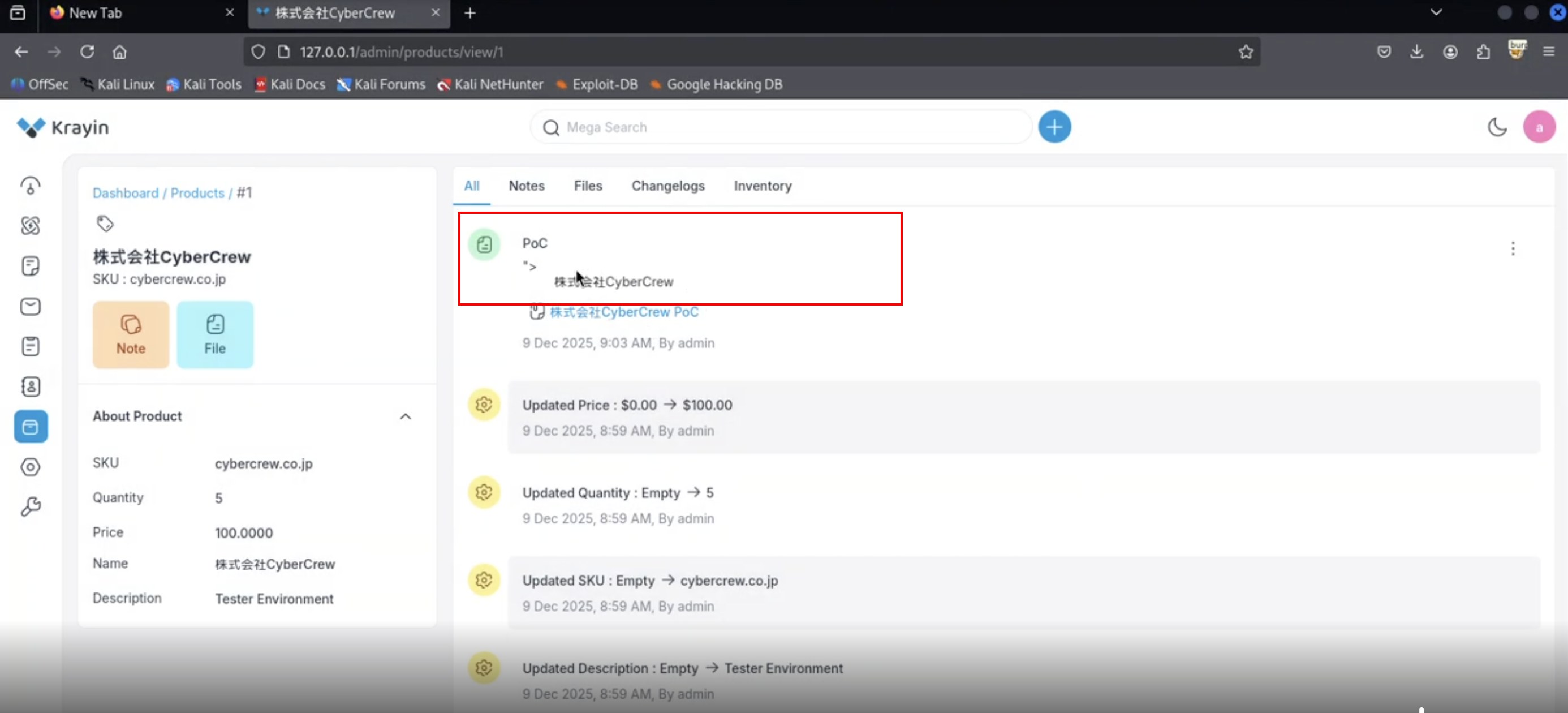This screenshot has height=713, width=1568.
Task: Go to the Dashboard breadcrumb link
Action: [x=126, y=193]
